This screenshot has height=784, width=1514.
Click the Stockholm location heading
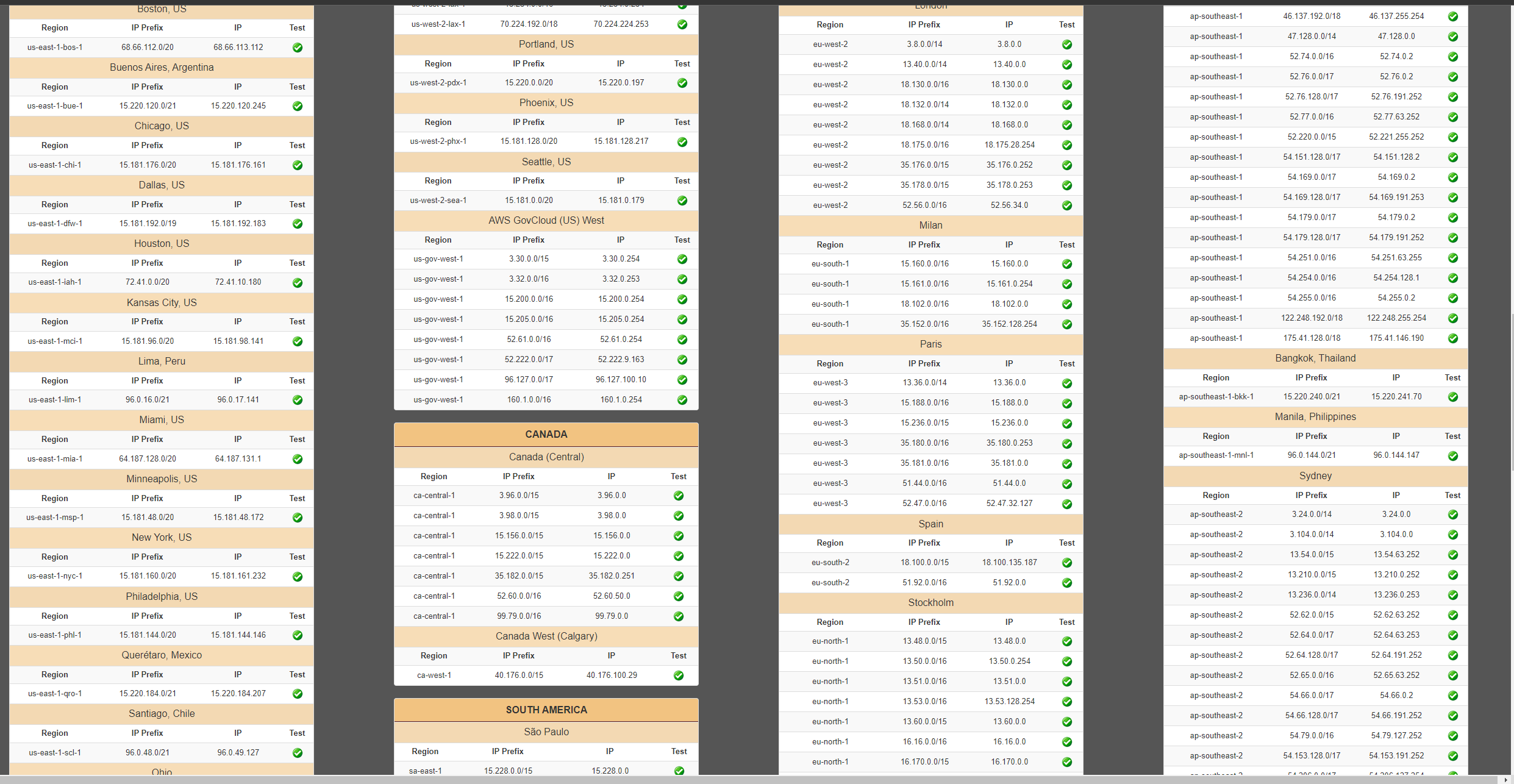click(930, 602)
